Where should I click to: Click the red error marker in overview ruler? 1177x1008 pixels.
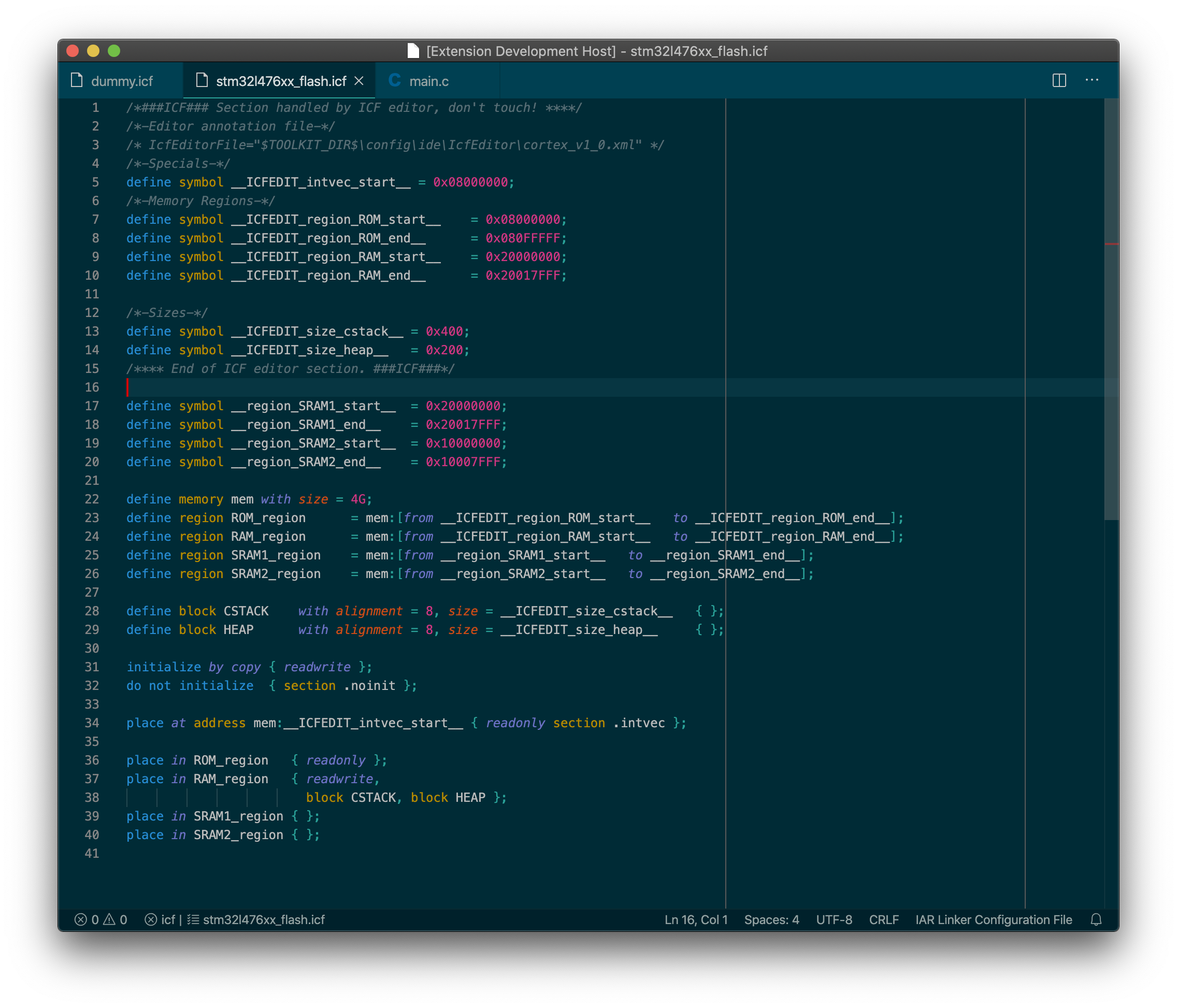click(1112, 244)
